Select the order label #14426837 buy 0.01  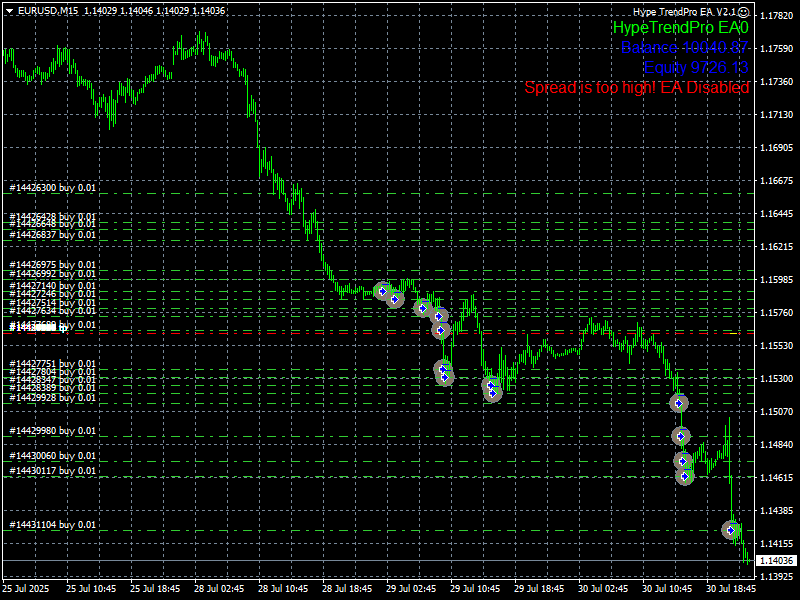pyautogui.click(x=53, y=234)
